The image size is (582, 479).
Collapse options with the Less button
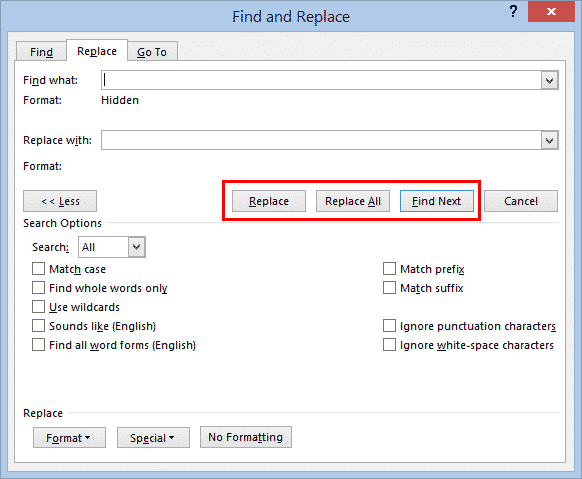point(60,201)
